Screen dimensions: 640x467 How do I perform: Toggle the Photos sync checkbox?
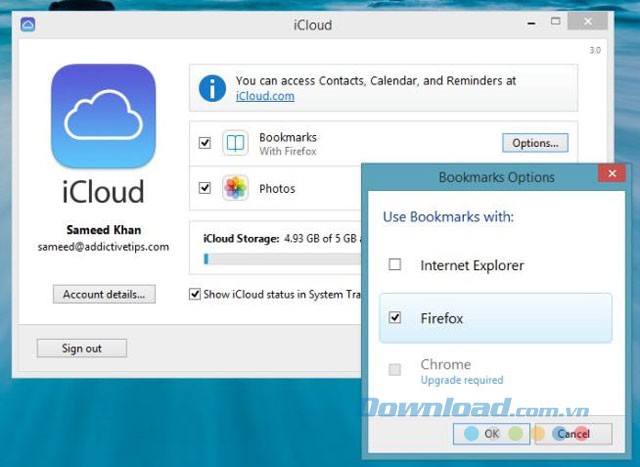tap(205, 188)
